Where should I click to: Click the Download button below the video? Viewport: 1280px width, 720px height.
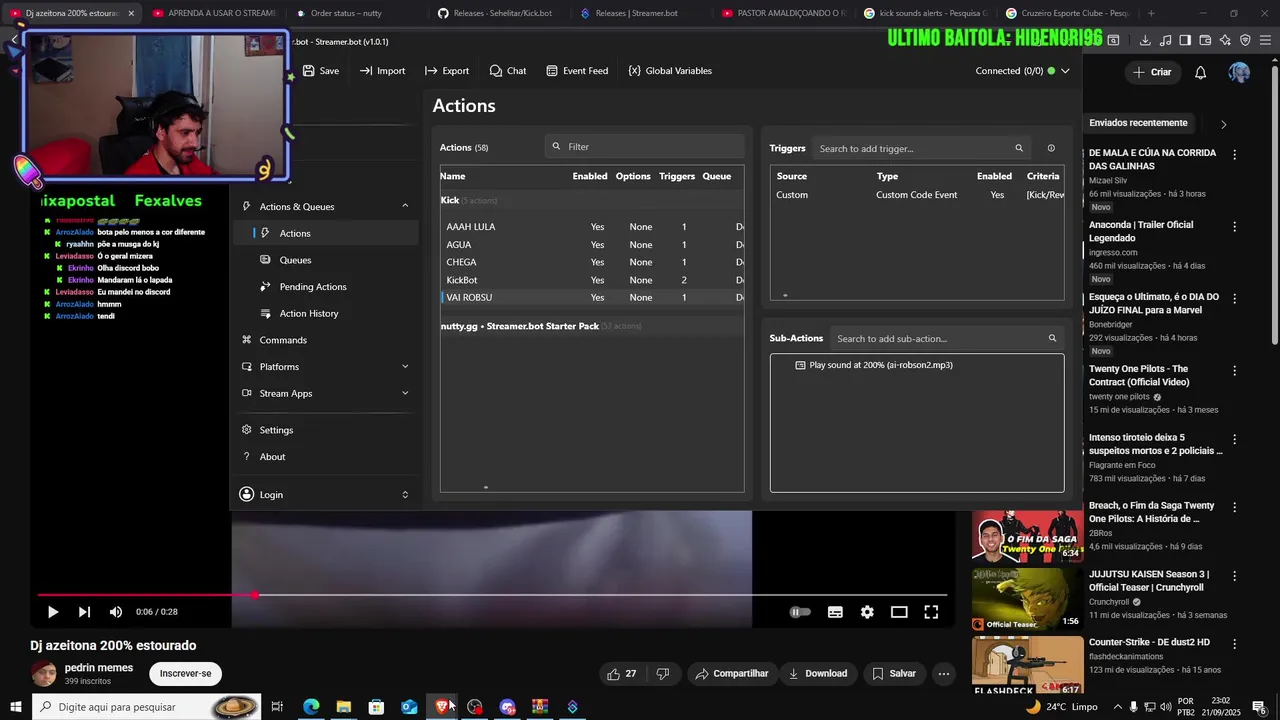[818, 674]
